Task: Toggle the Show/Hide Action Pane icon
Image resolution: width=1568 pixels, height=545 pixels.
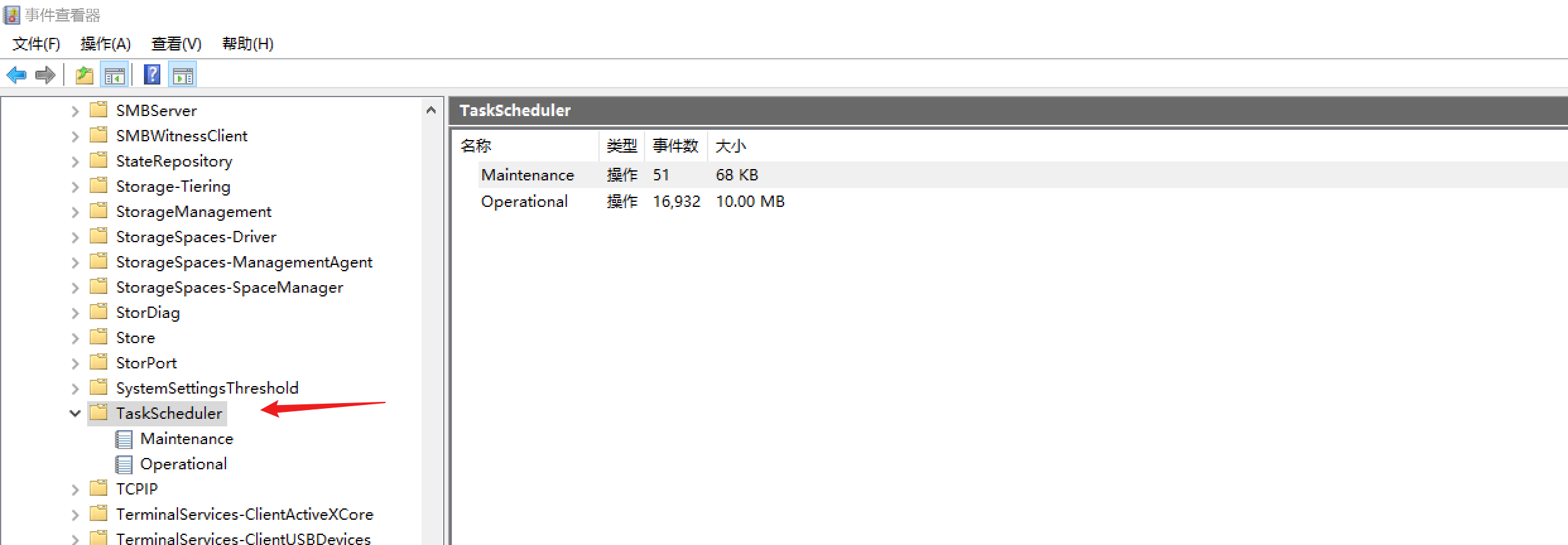Action: pos(182,76)
